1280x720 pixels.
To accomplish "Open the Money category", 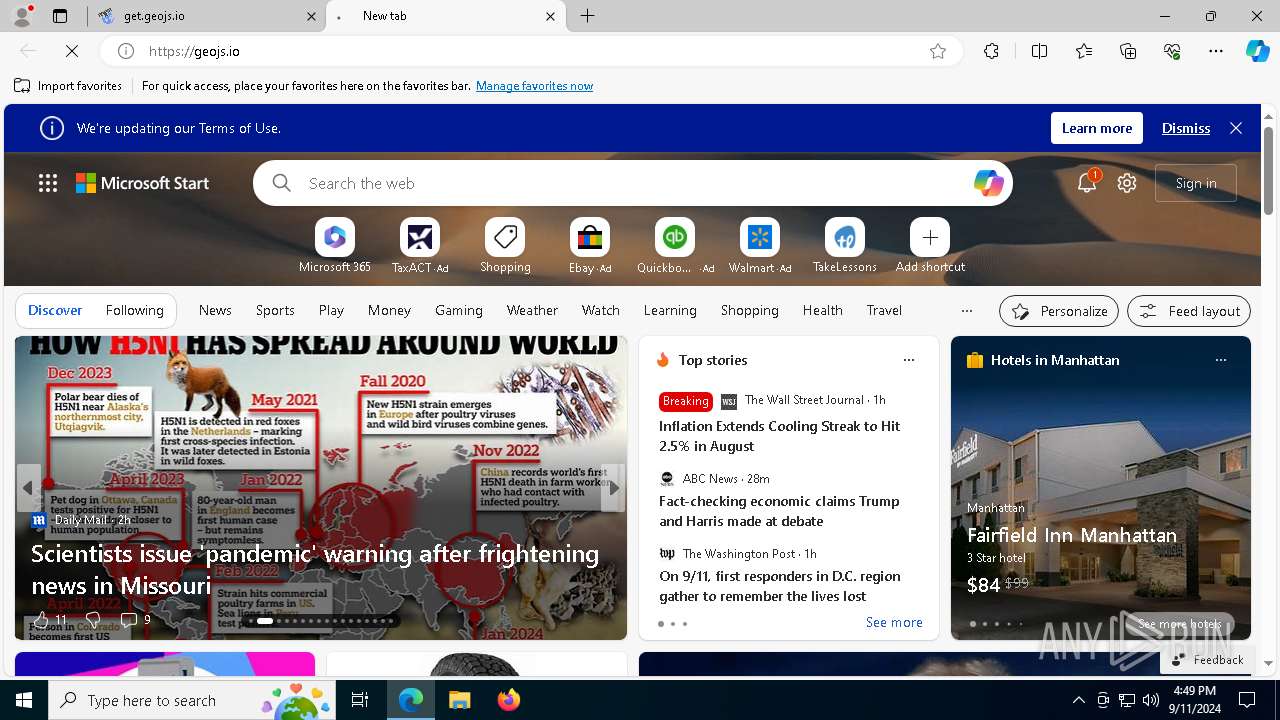I will 389,310.
